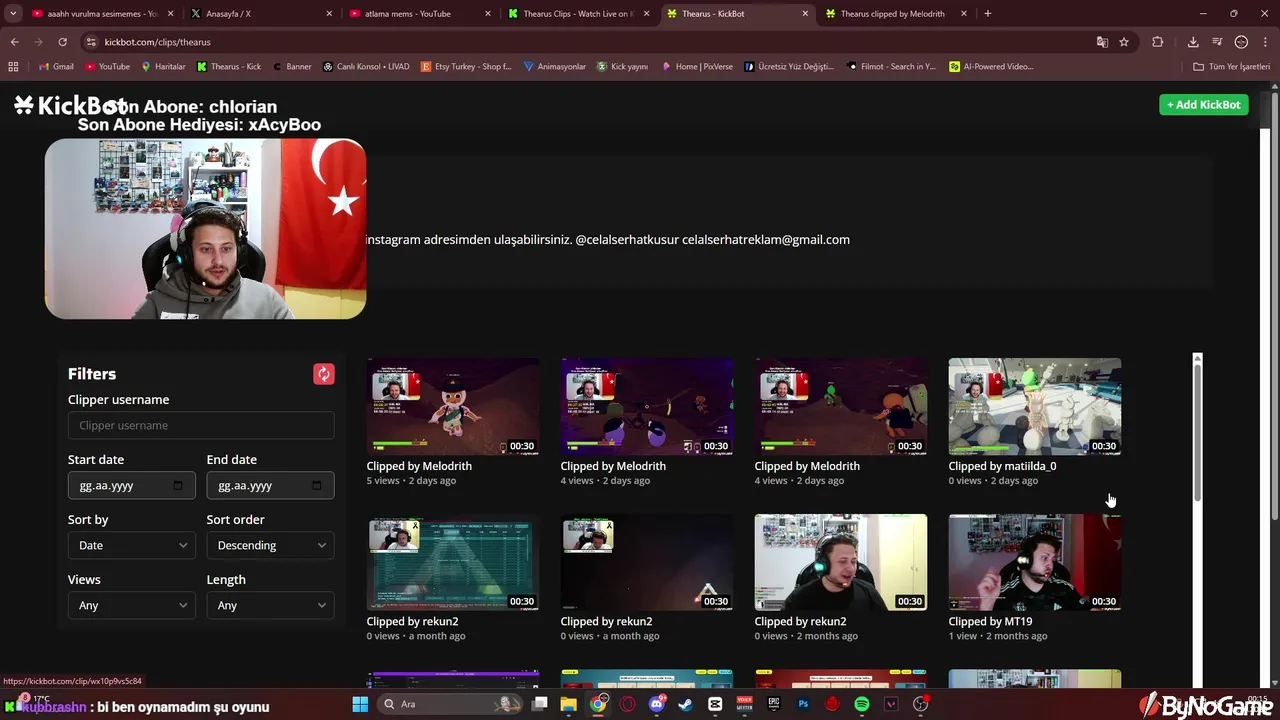Open Spotify from the taskbar

click(x=862, y=704)
